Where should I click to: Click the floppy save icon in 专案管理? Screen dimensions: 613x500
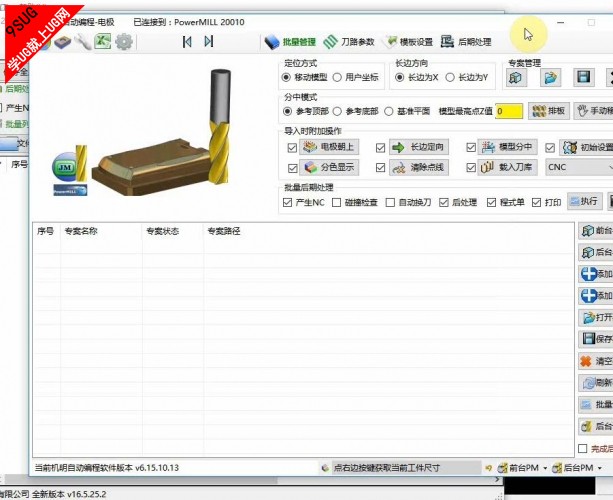[x=584, y=77]
